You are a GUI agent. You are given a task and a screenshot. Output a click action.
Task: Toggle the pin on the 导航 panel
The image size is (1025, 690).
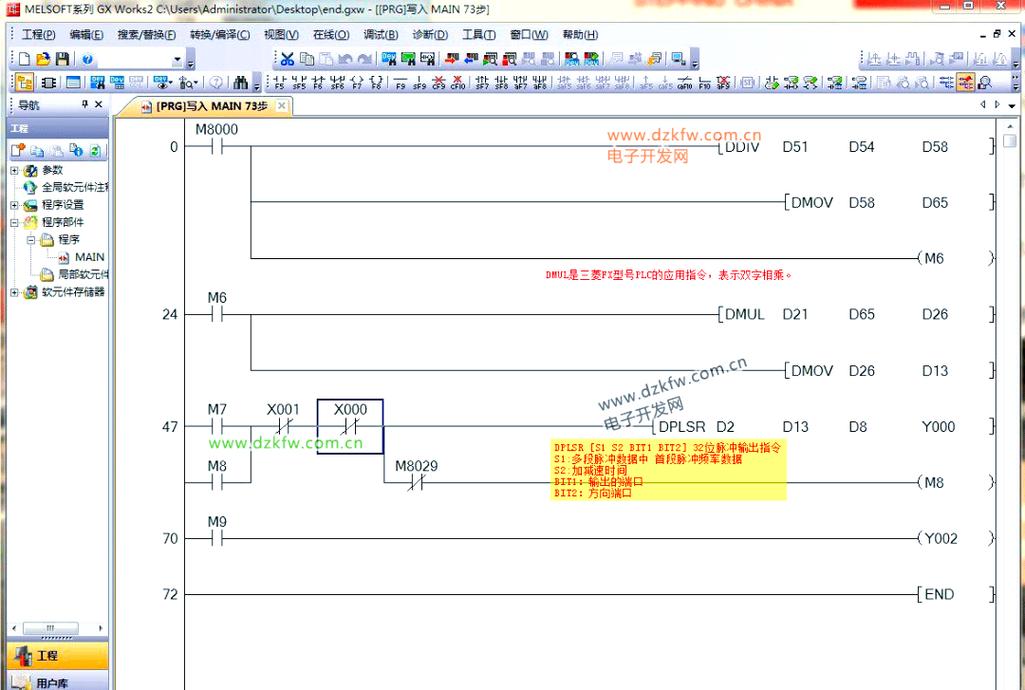[84, 105]
